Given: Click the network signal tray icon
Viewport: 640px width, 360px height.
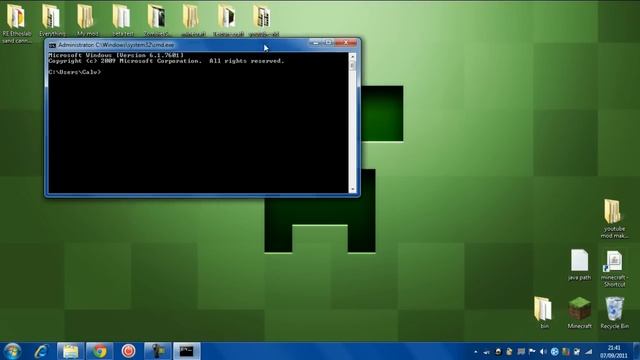Looking at the screenshot, I should click(x=588, y=351).
